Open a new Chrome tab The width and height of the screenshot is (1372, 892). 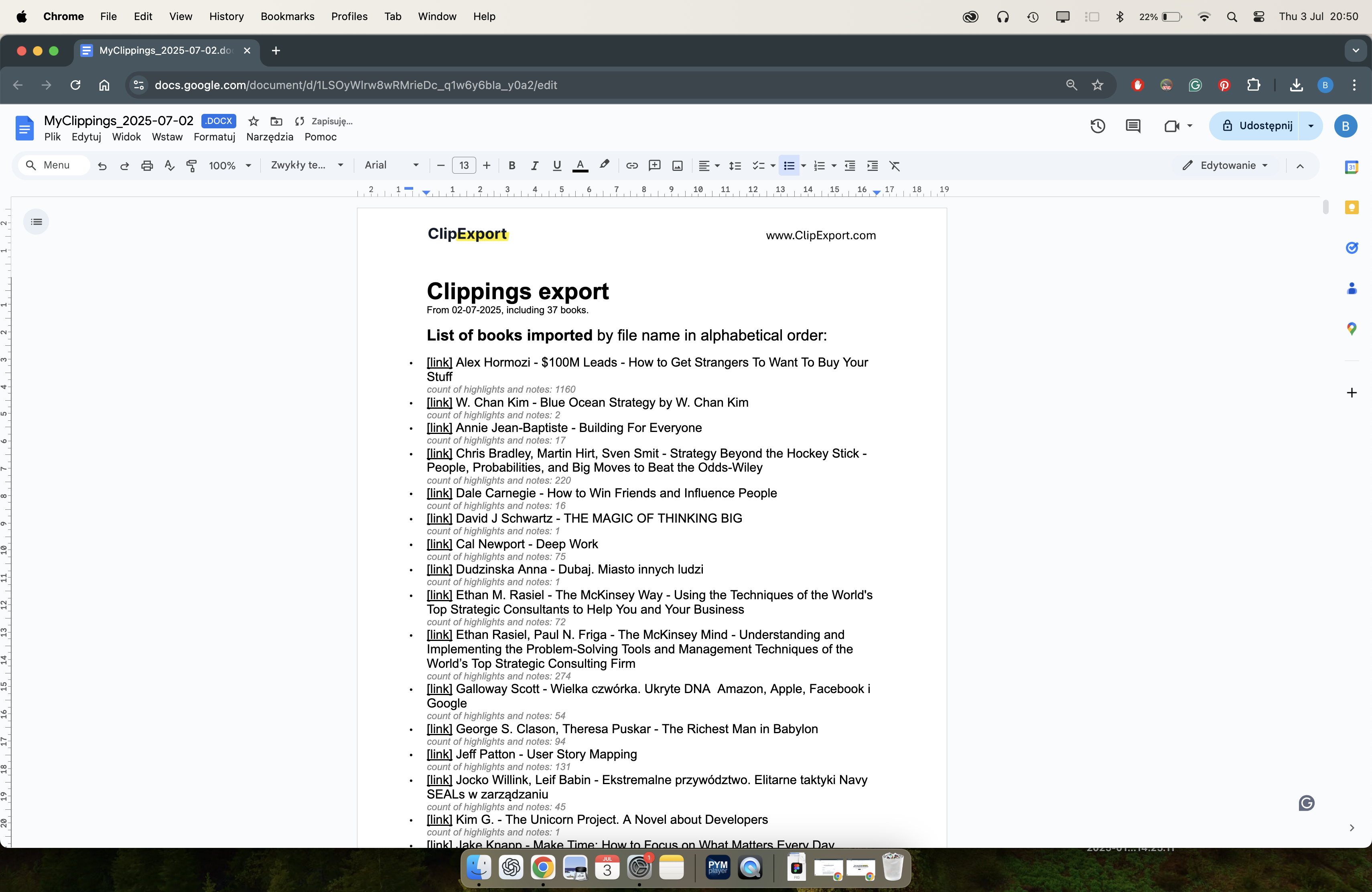click(276, 51)
